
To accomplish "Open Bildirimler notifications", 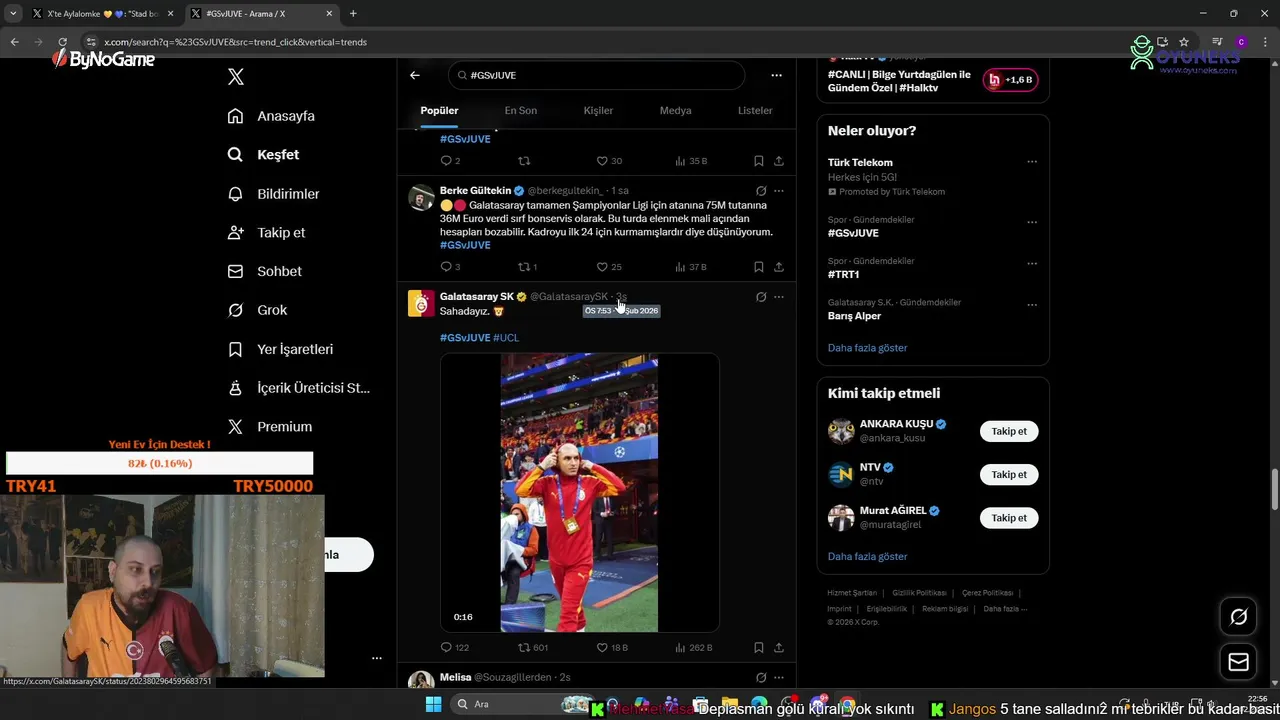I will 273,194.
